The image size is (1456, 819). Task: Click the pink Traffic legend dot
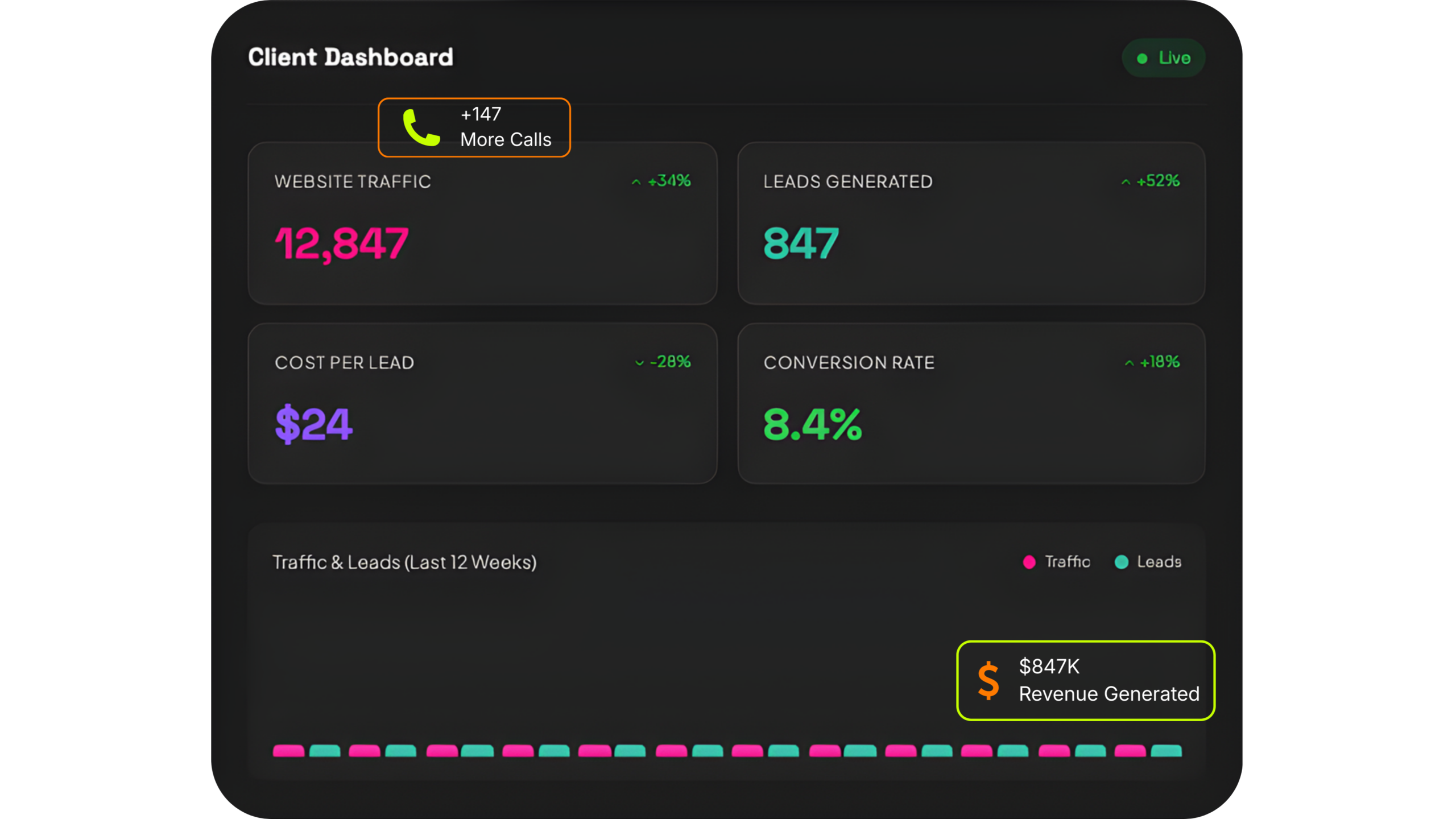point(1029,562)
